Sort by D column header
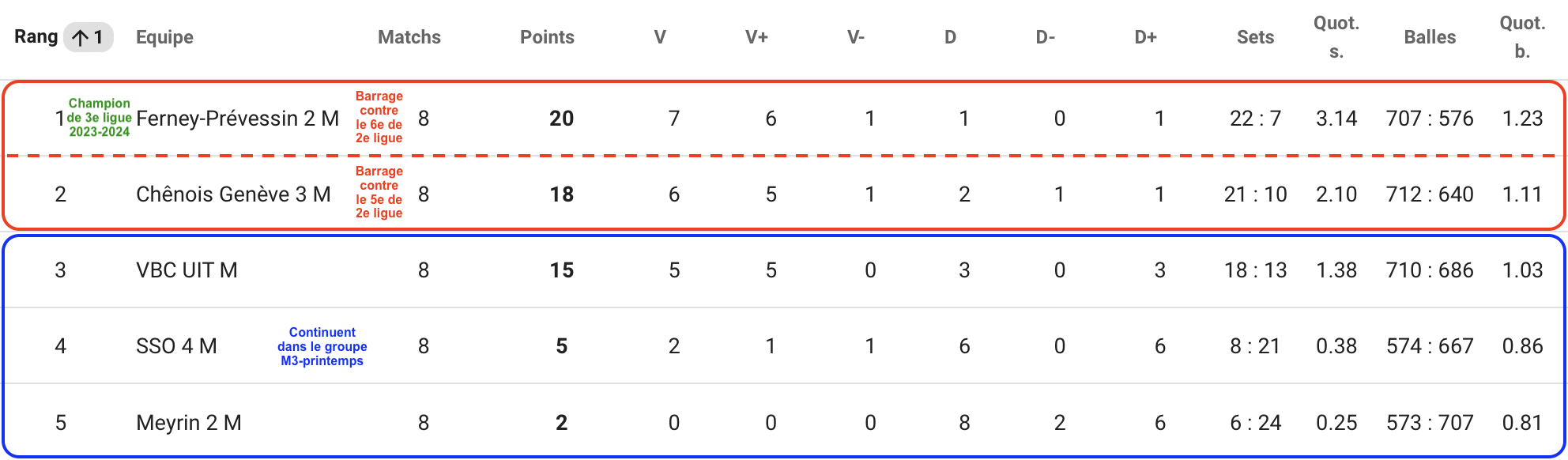 pyautogui.click(x=950, y=37)
